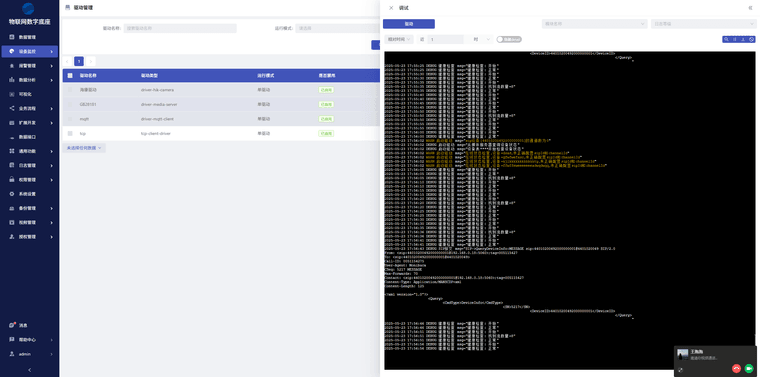Click the 驱动管理 page title icon
760x377 pixels.
(67, 8)
